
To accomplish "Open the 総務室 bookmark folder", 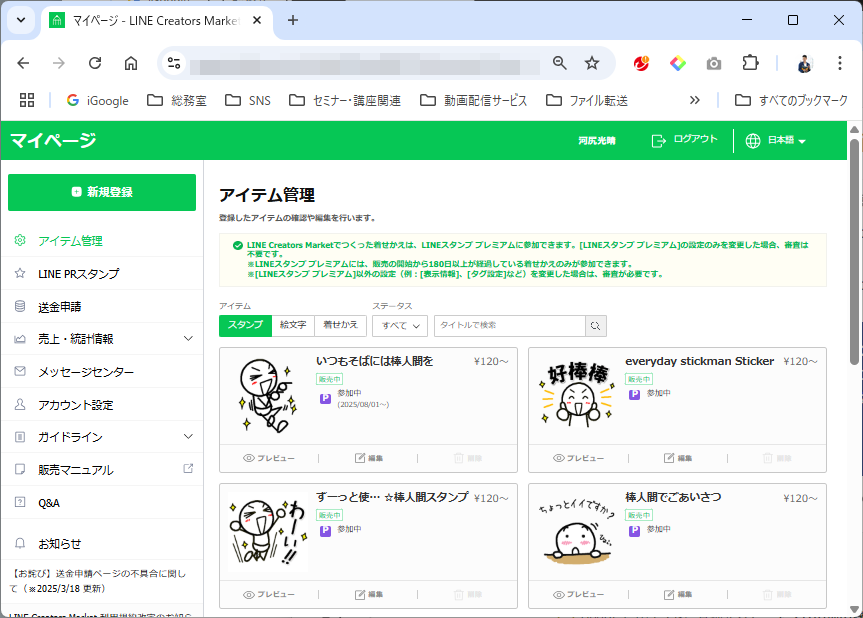I will 177,101.
